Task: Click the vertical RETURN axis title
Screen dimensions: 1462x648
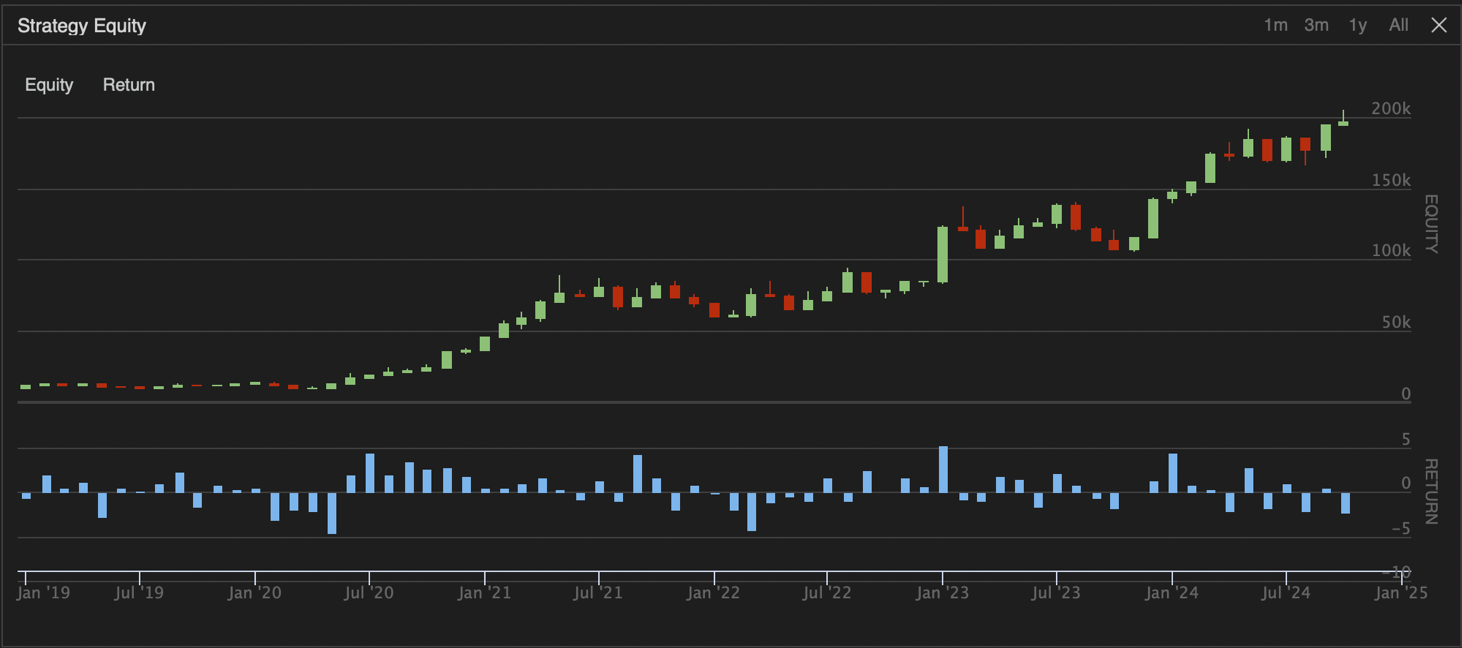Action: pos(1430,491)
